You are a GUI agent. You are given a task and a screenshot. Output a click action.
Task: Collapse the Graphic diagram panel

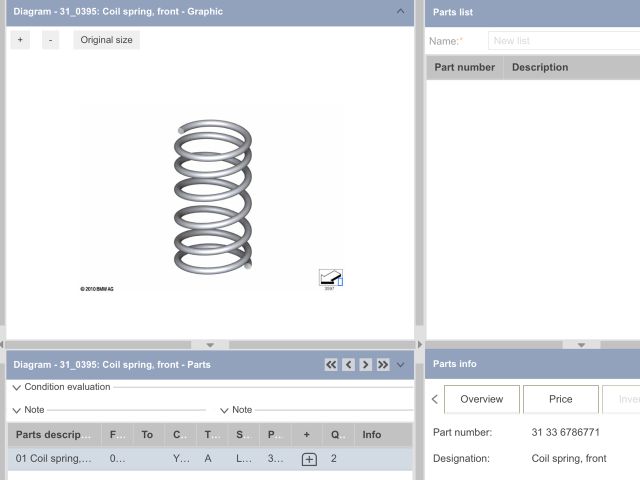[x=401, y=12]
